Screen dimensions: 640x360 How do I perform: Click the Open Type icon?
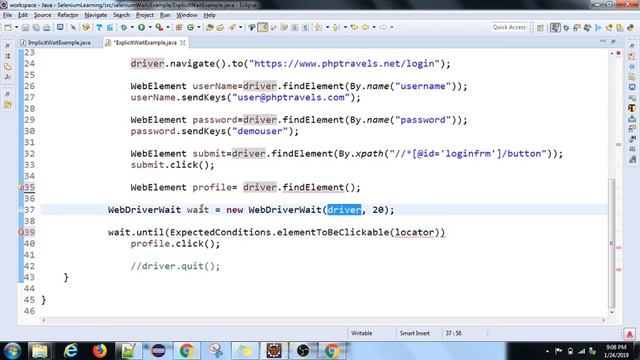[210, 27]
